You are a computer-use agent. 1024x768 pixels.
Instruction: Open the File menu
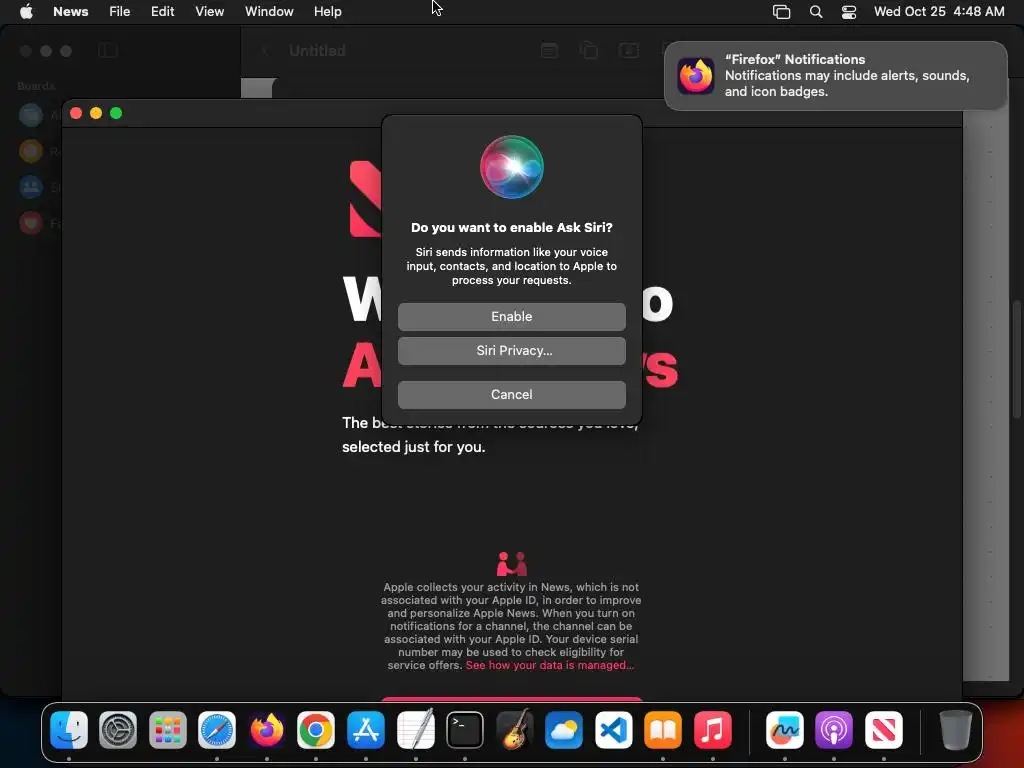(x=120, y=11)
